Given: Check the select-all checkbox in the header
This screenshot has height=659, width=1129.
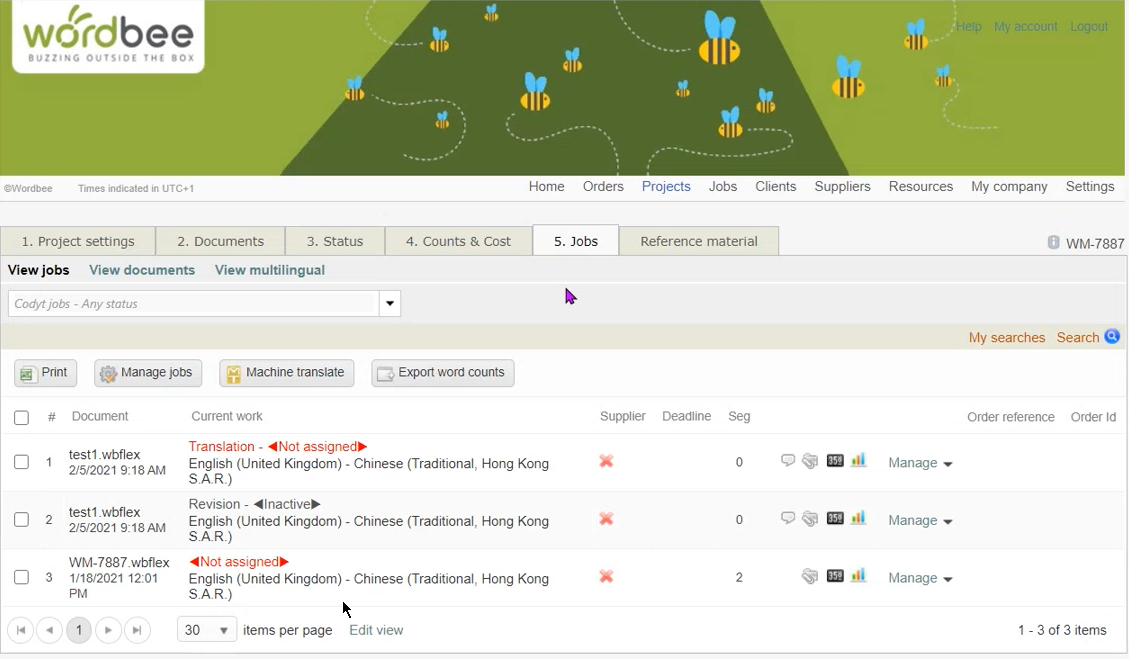Looking at the screenshot, I should 21,417.
